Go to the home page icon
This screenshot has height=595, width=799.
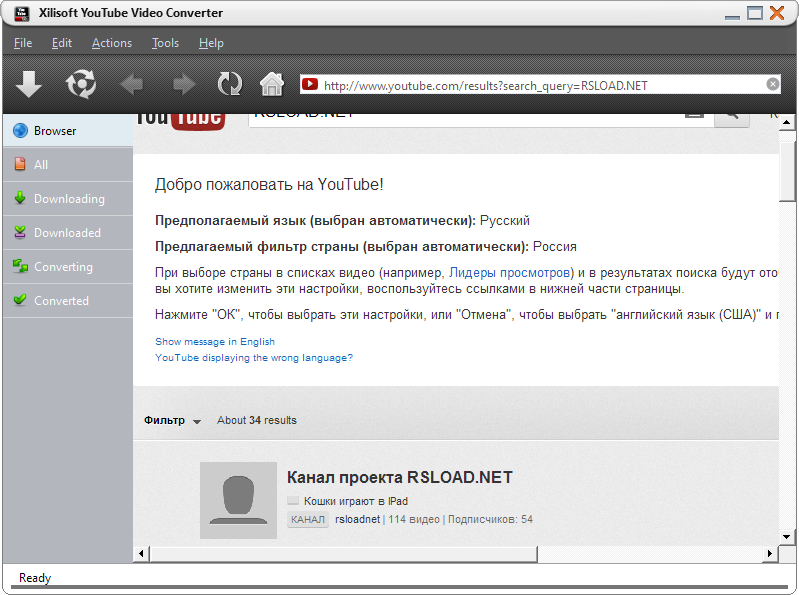(271, 84)
